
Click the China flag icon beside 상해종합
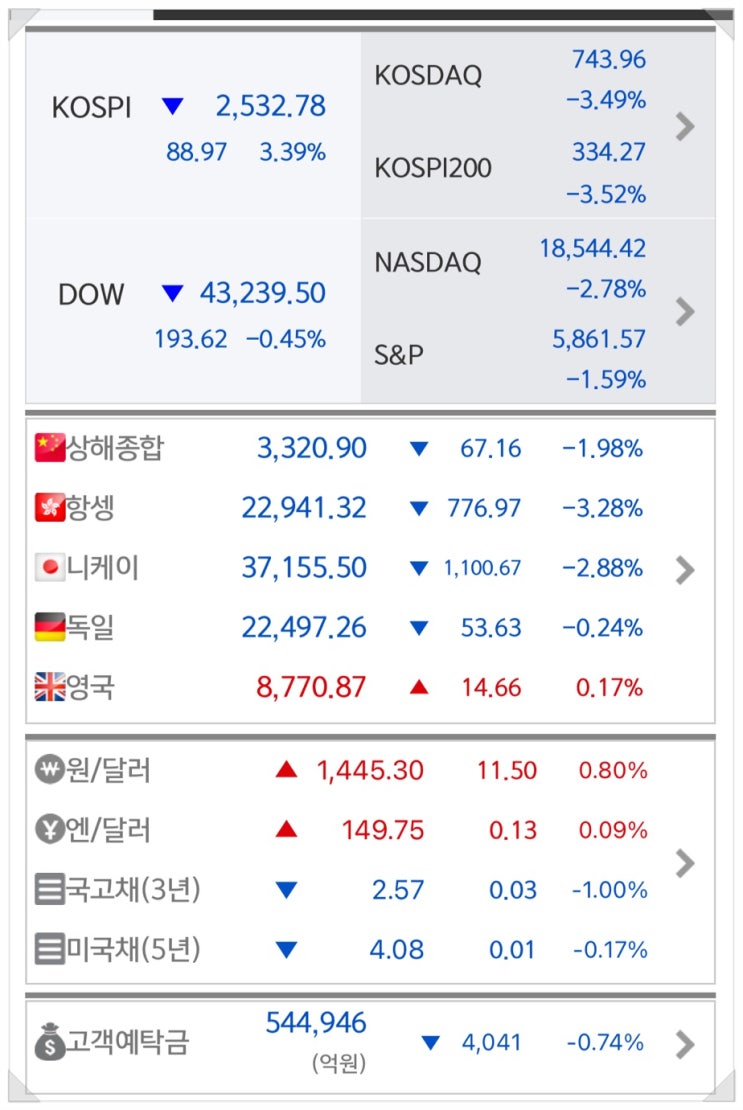[49, 447]
